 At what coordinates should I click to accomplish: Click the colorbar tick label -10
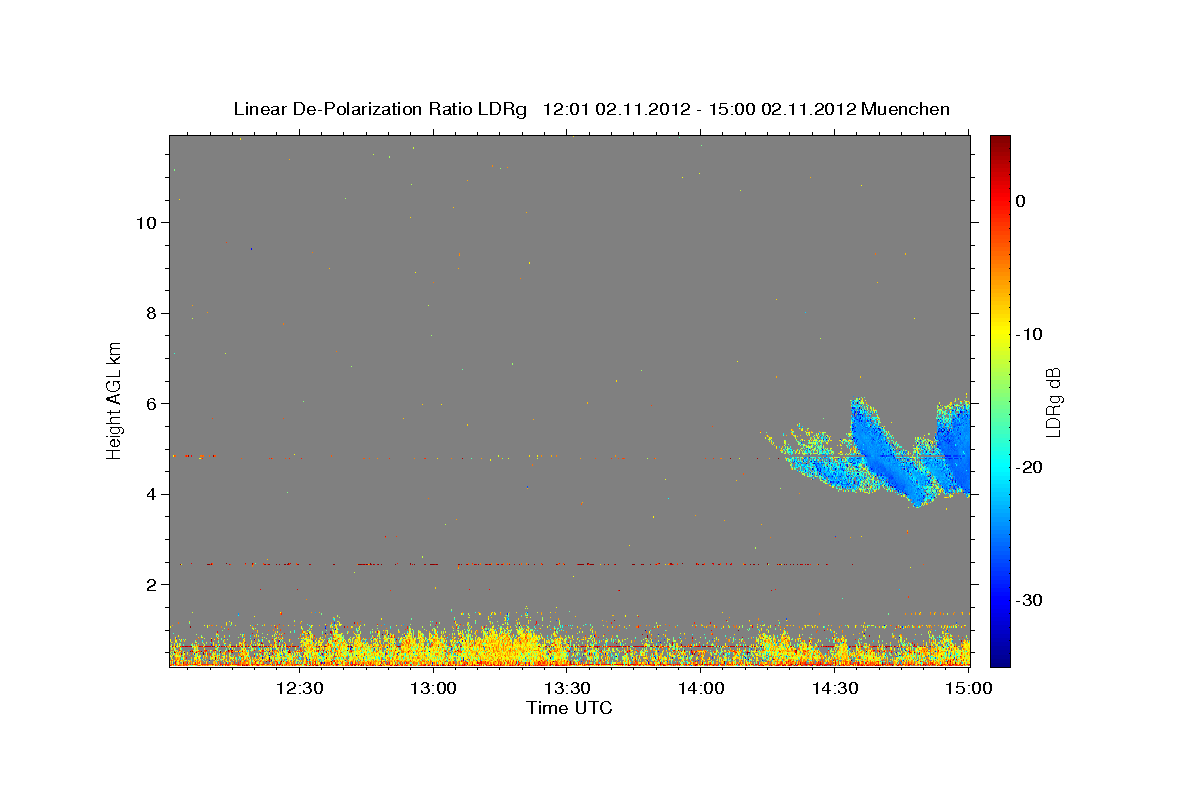(x=1029, y=334)
